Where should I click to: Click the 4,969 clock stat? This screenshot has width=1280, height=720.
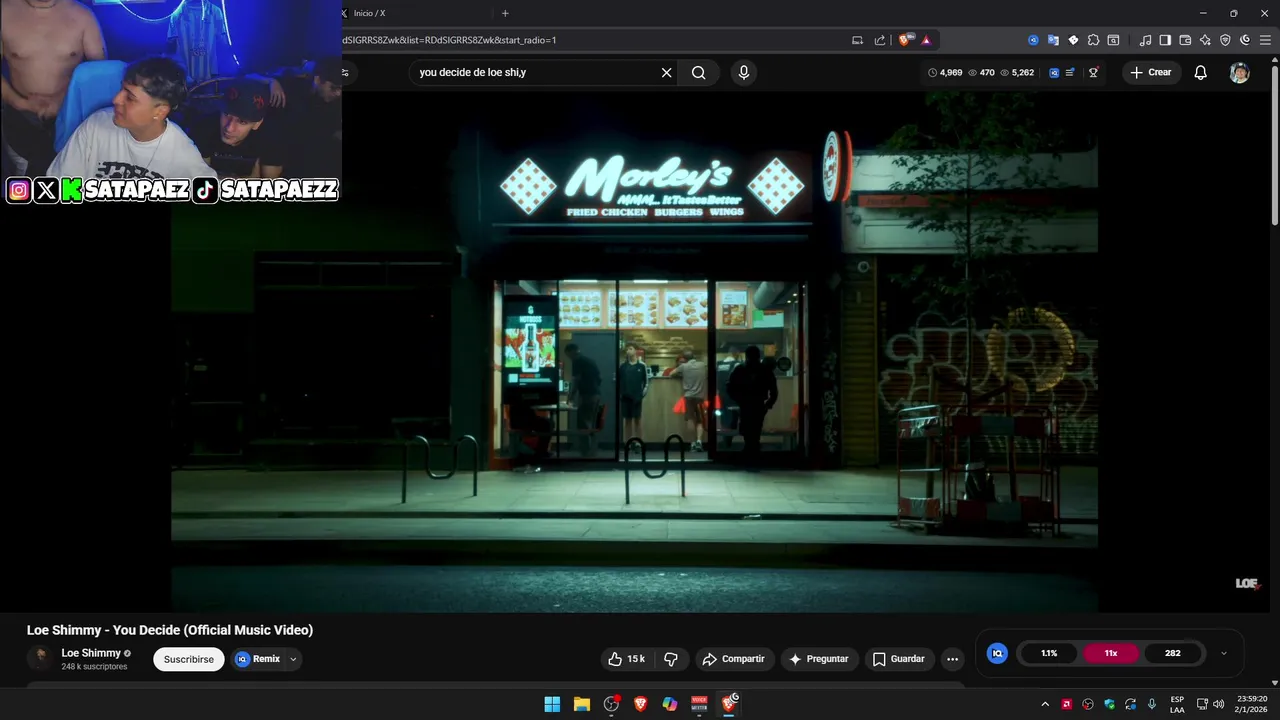945,72
